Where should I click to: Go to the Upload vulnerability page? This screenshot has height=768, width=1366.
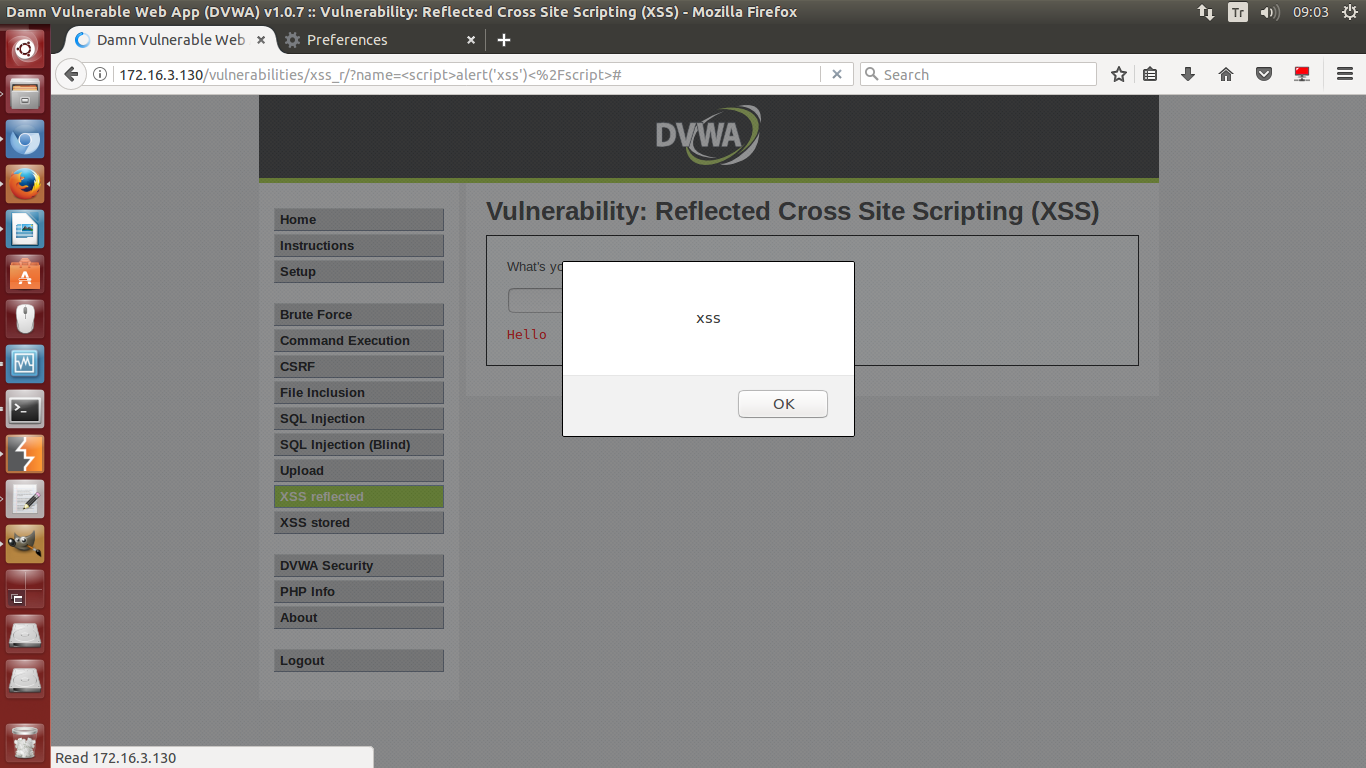(x=359, y=471)
